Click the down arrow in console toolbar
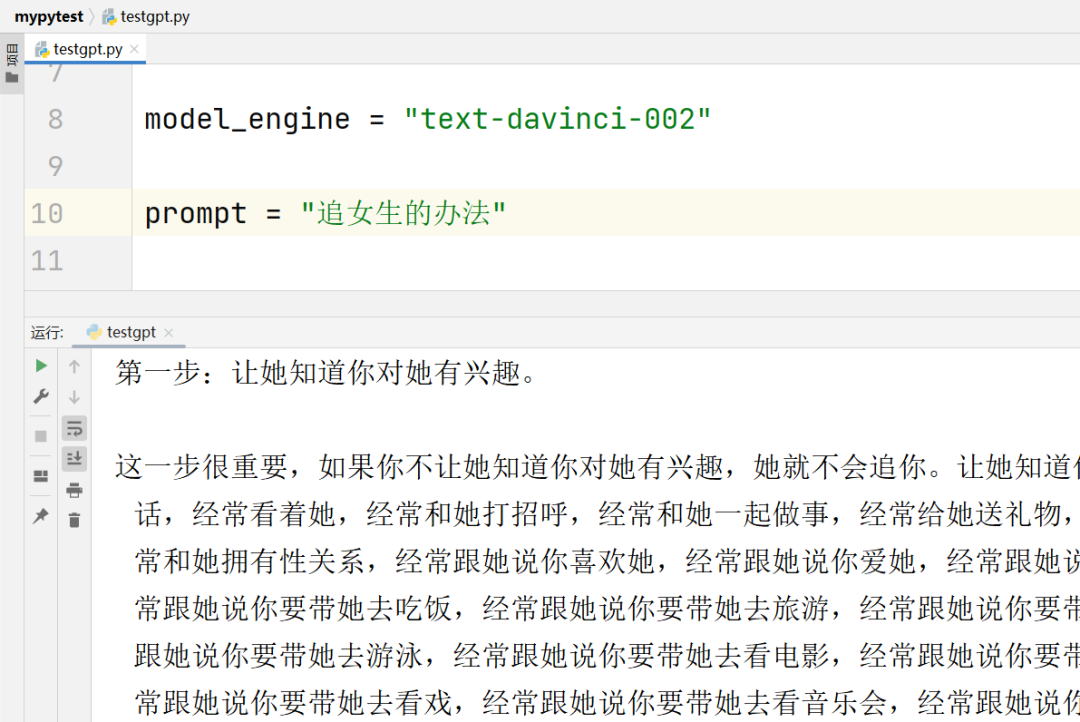The image size is (1080, 722). tap(74, 397)
